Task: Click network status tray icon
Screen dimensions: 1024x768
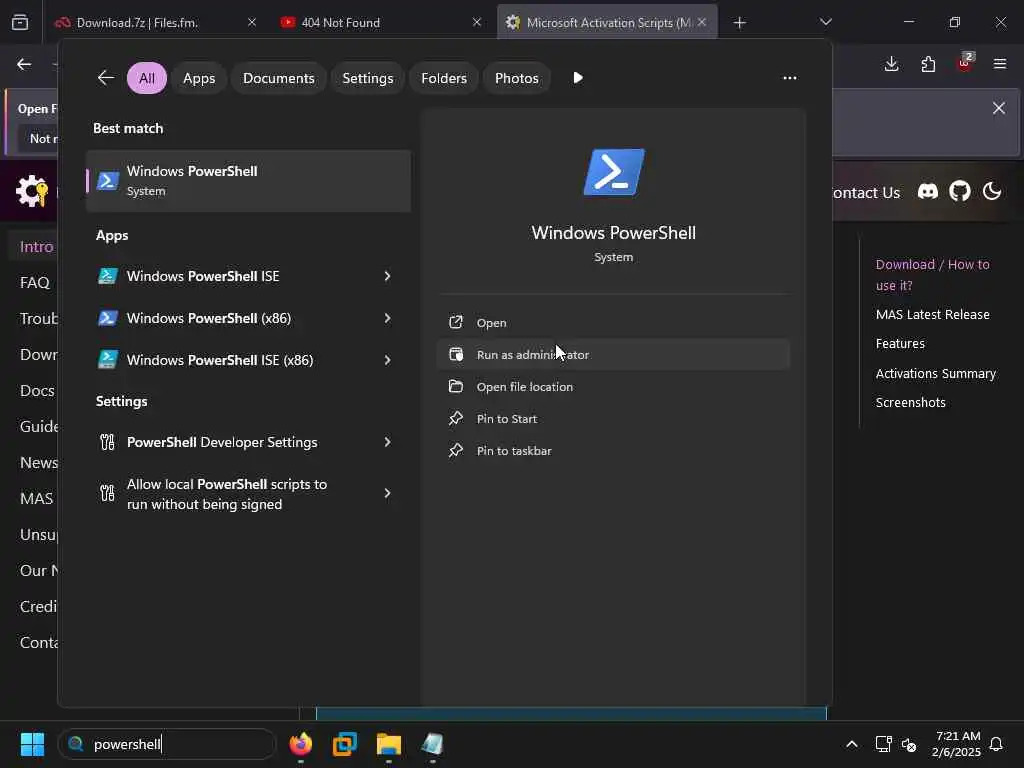Action: (883, 744)
